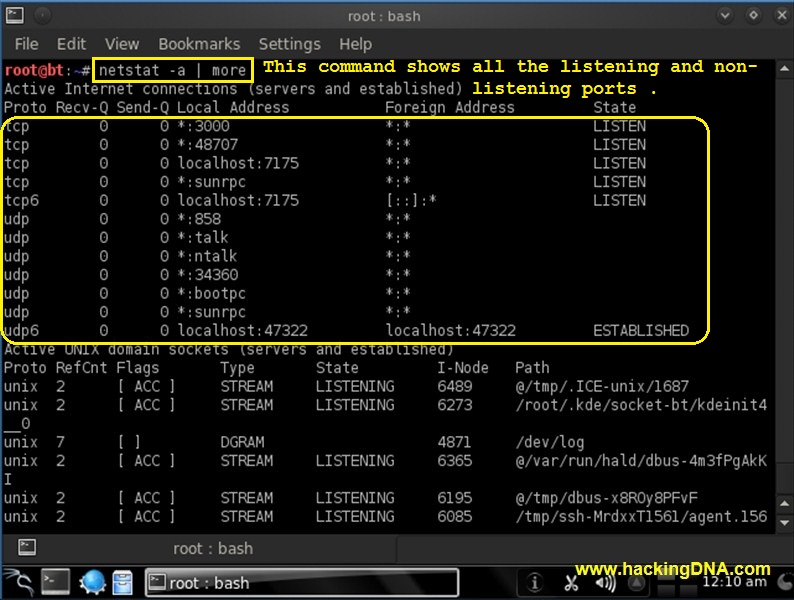Image resolution: width=794 pixels, height=600 pixels.
Task: Click the '@/tmp/.ICE-unix/1687' path
Action: coord(602,387)
